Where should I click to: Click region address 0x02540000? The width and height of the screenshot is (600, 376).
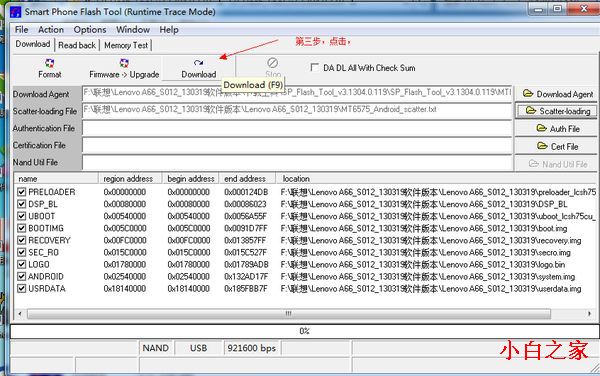click(124, 277)
